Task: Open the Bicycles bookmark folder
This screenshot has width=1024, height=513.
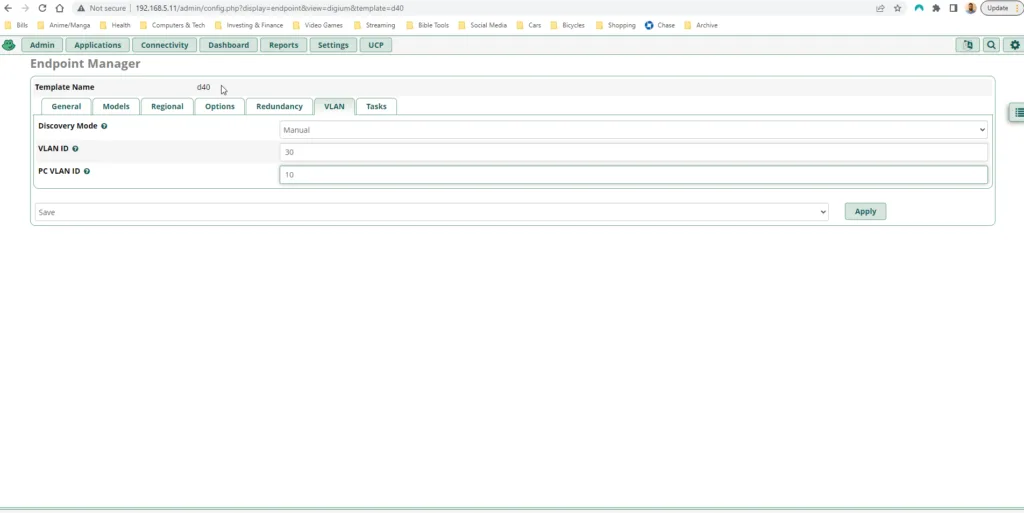Action: pyautogui.click(x=568, y=25)
